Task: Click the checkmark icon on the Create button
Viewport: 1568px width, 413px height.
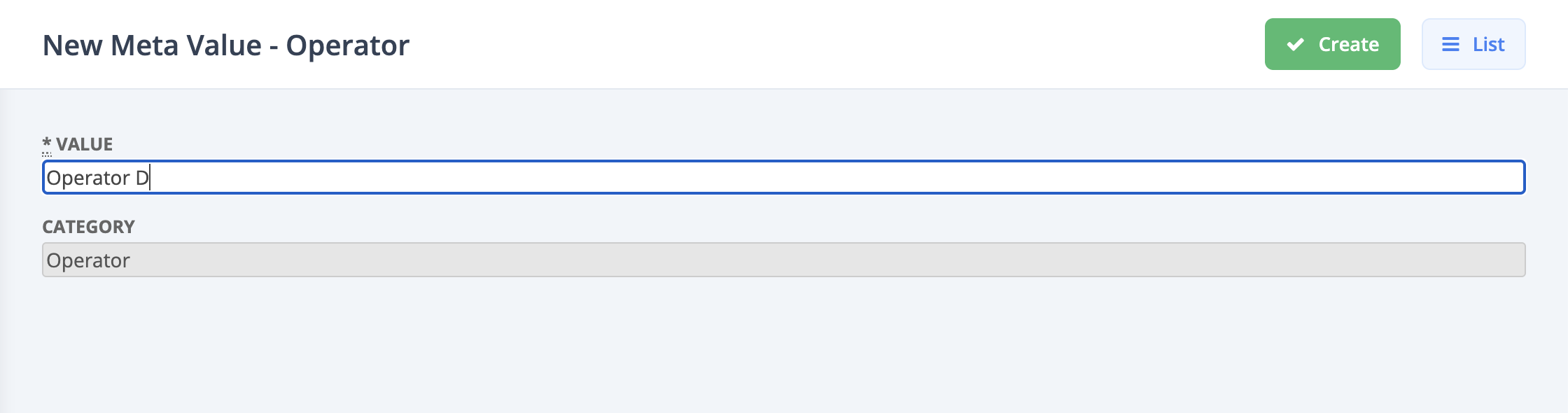Action: 1295,44
